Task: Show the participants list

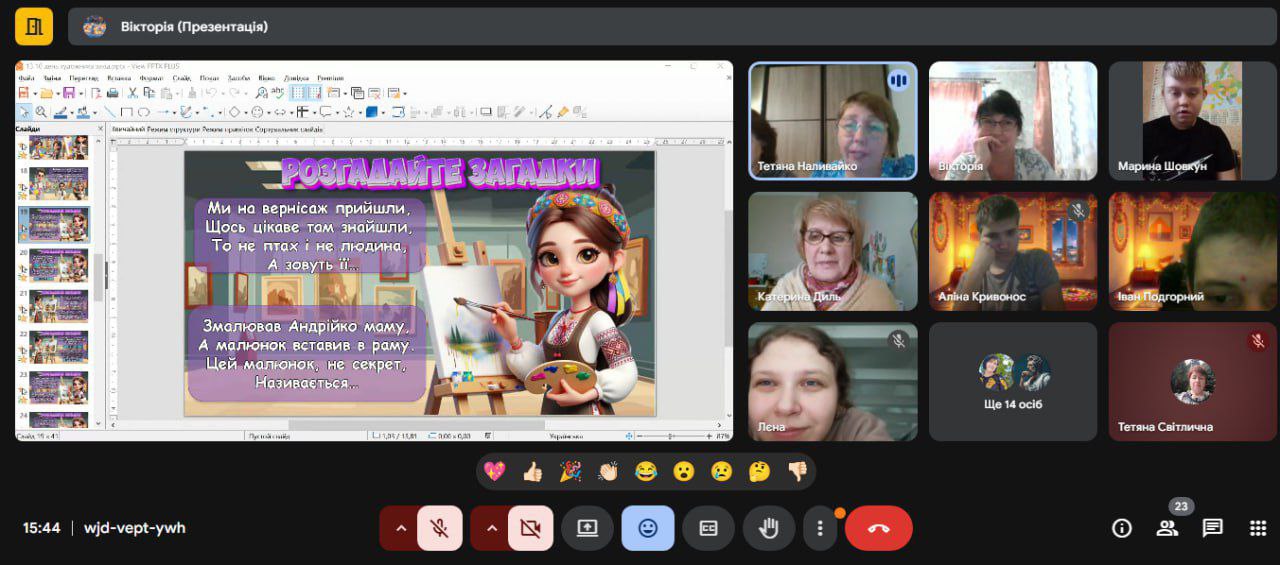Action: click(1167, 528)
